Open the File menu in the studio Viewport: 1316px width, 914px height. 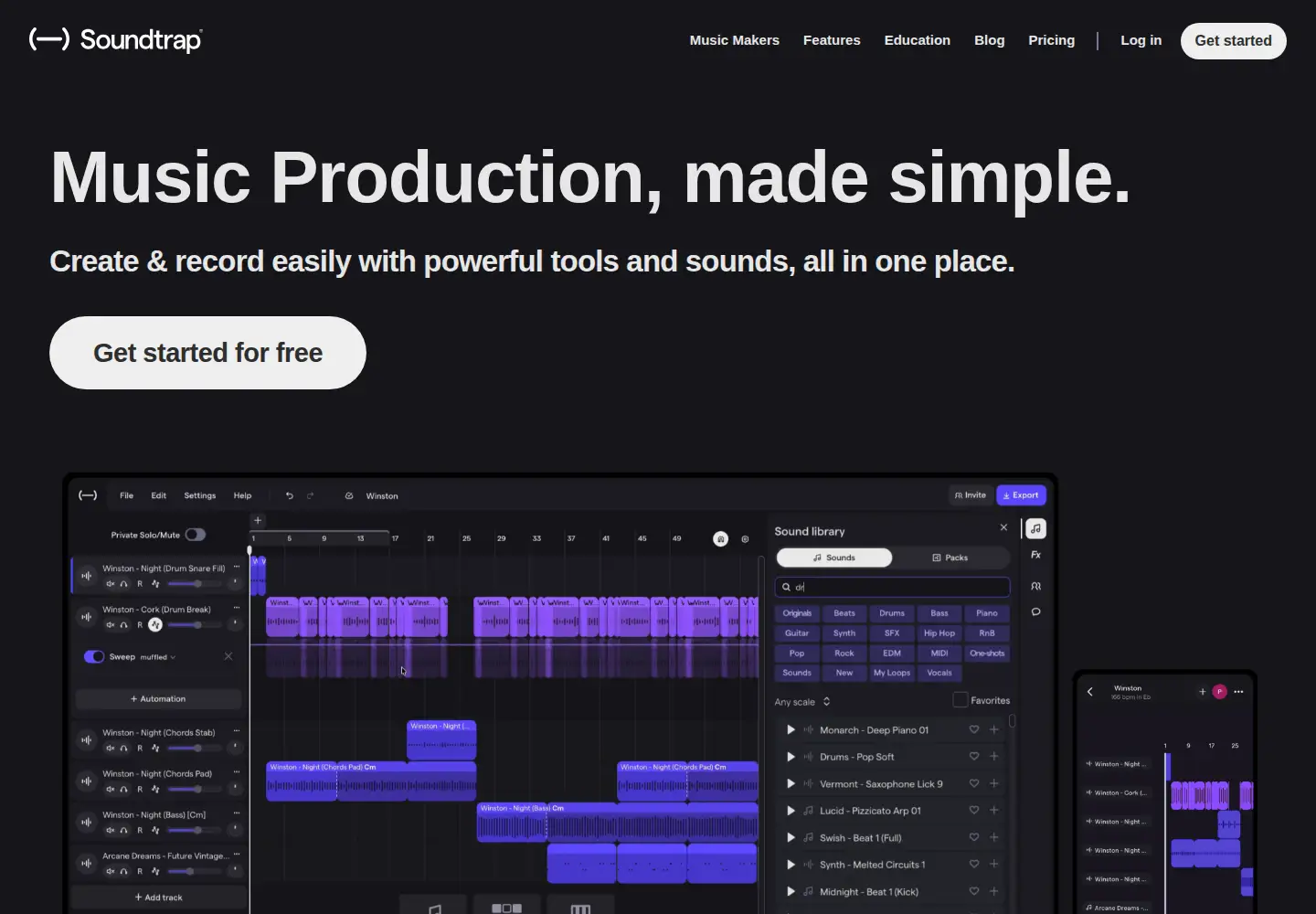click(x=126, y=495)
